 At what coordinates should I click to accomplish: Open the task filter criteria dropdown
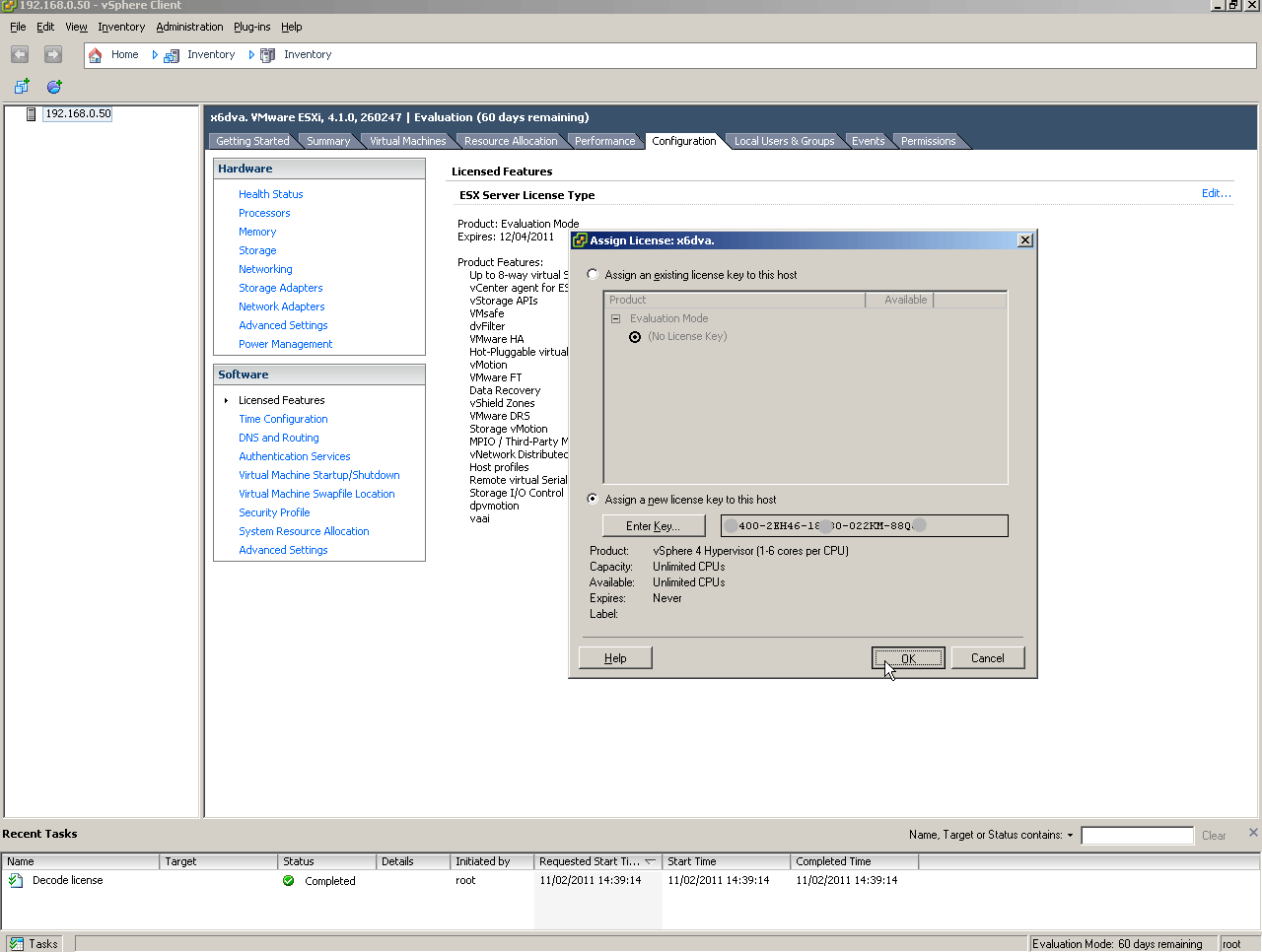(x=1070, y=835)
